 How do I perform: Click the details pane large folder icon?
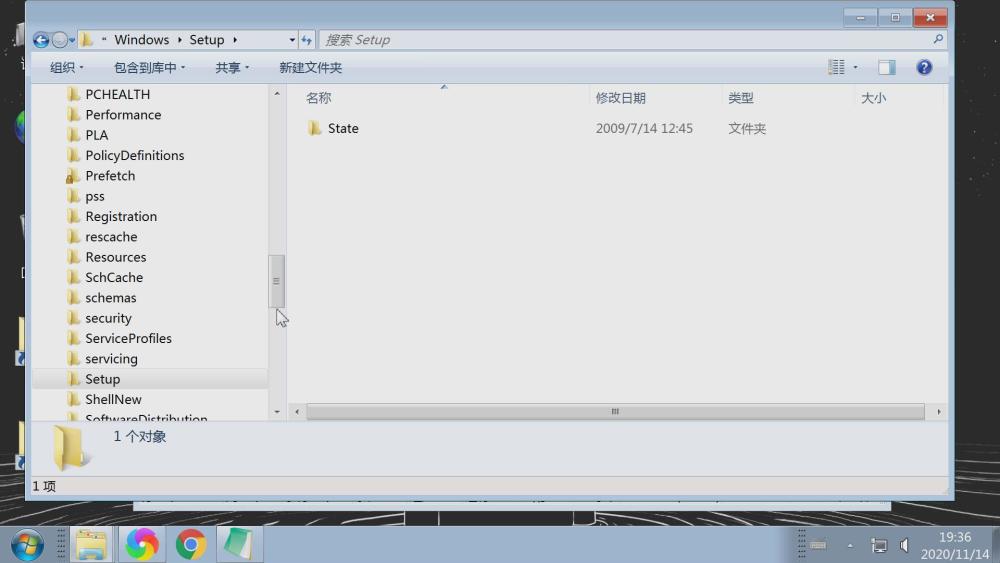[70, 448]
